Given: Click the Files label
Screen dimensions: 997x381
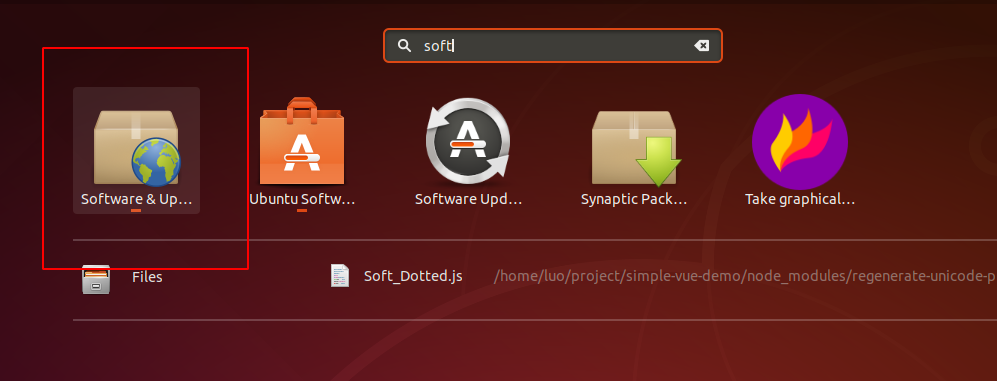Looking at the screenshot, I should pyautogui.click(x=147, y=277).
